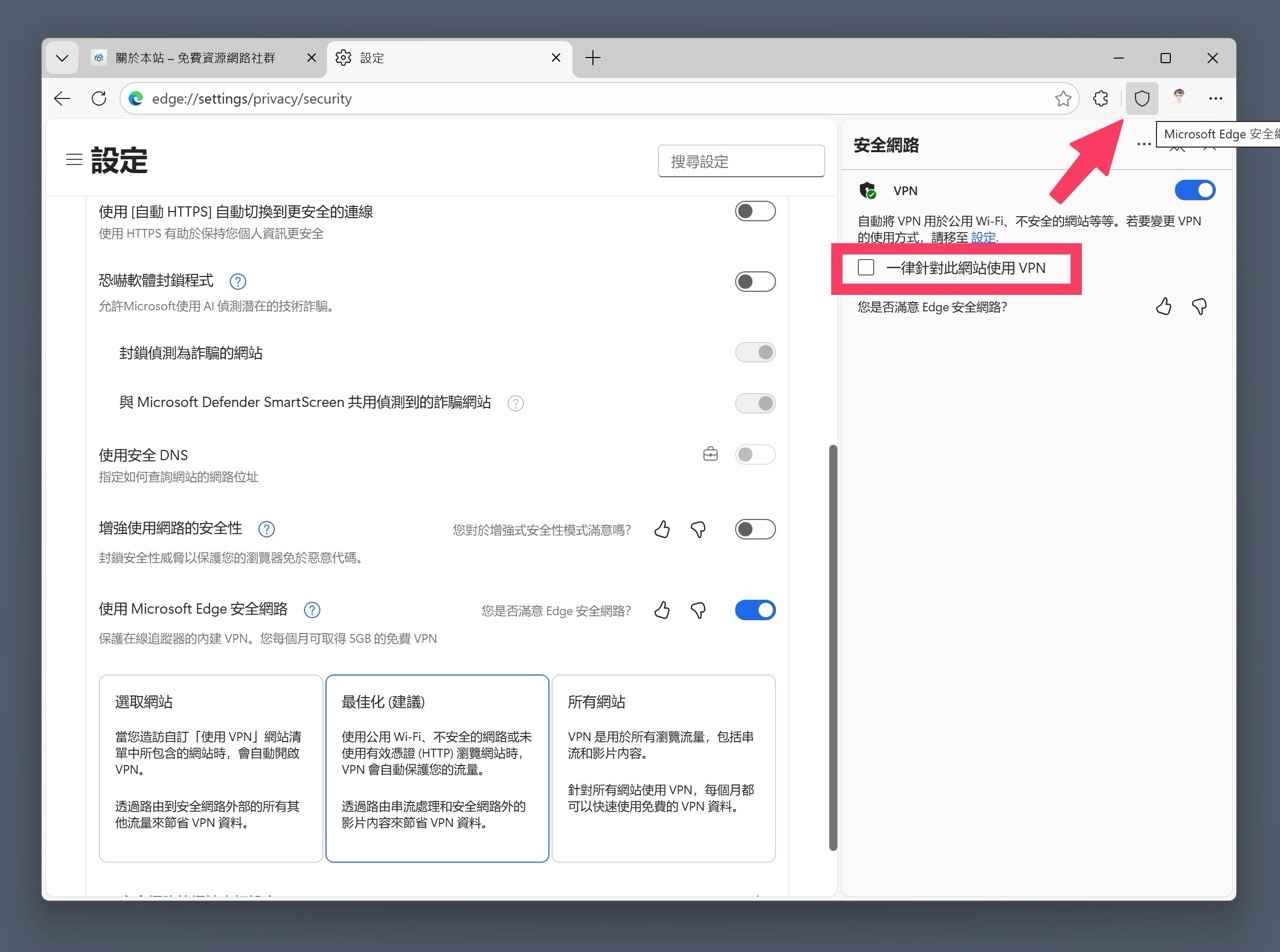The height and width of the screenshot is (952, 1280).
Task: Click inside the 搜尋設定 search field
Action: tap(741, 160)
